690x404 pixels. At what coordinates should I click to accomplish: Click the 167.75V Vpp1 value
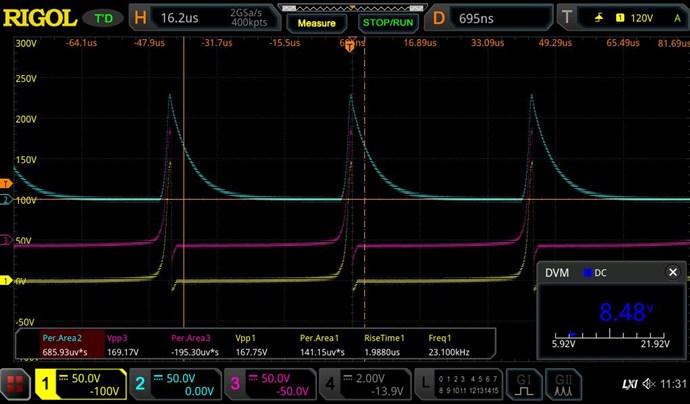pyautogui.click(x=251, y=352)
